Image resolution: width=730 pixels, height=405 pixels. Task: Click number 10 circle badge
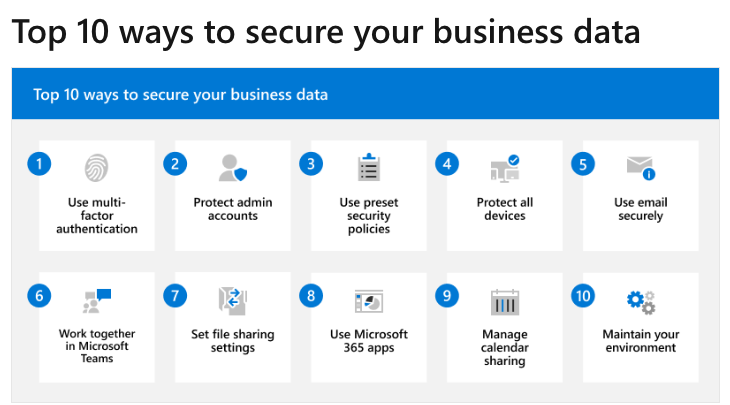click(583, 296)
